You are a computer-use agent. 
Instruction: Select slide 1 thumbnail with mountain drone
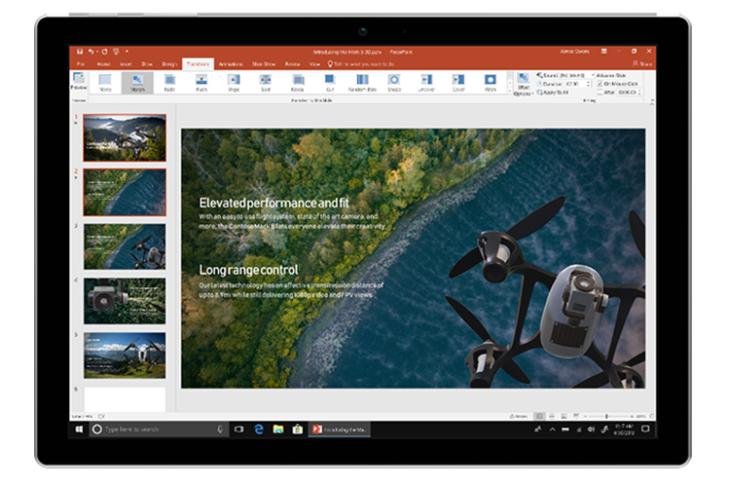tap(124, 138)
